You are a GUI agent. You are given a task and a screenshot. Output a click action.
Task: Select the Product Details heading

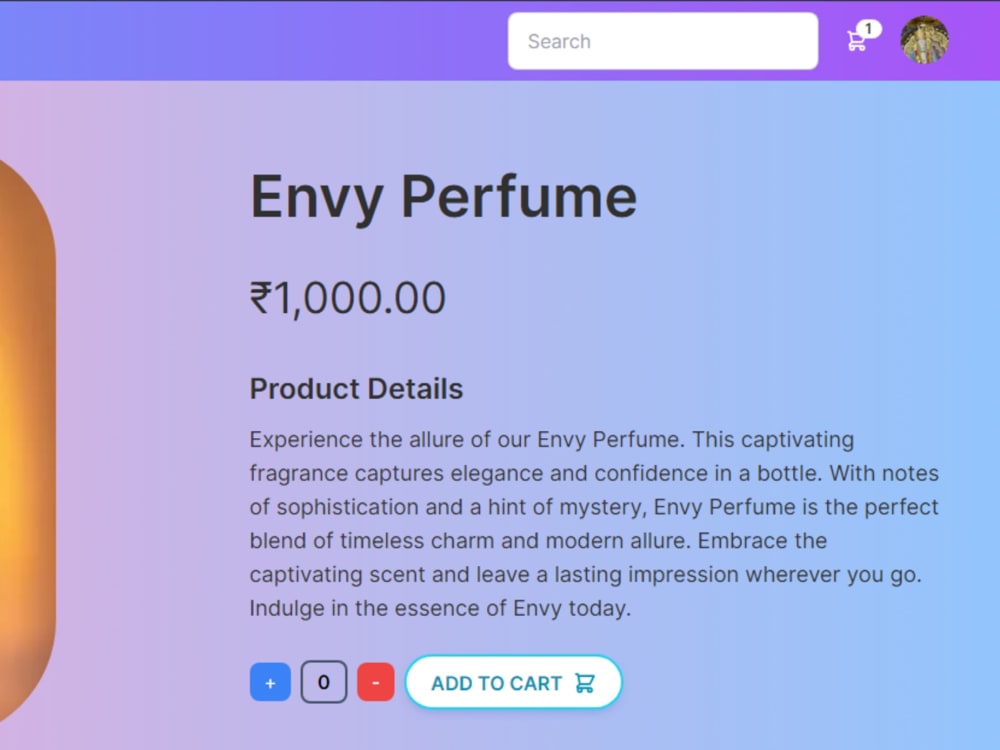[356, 389]
